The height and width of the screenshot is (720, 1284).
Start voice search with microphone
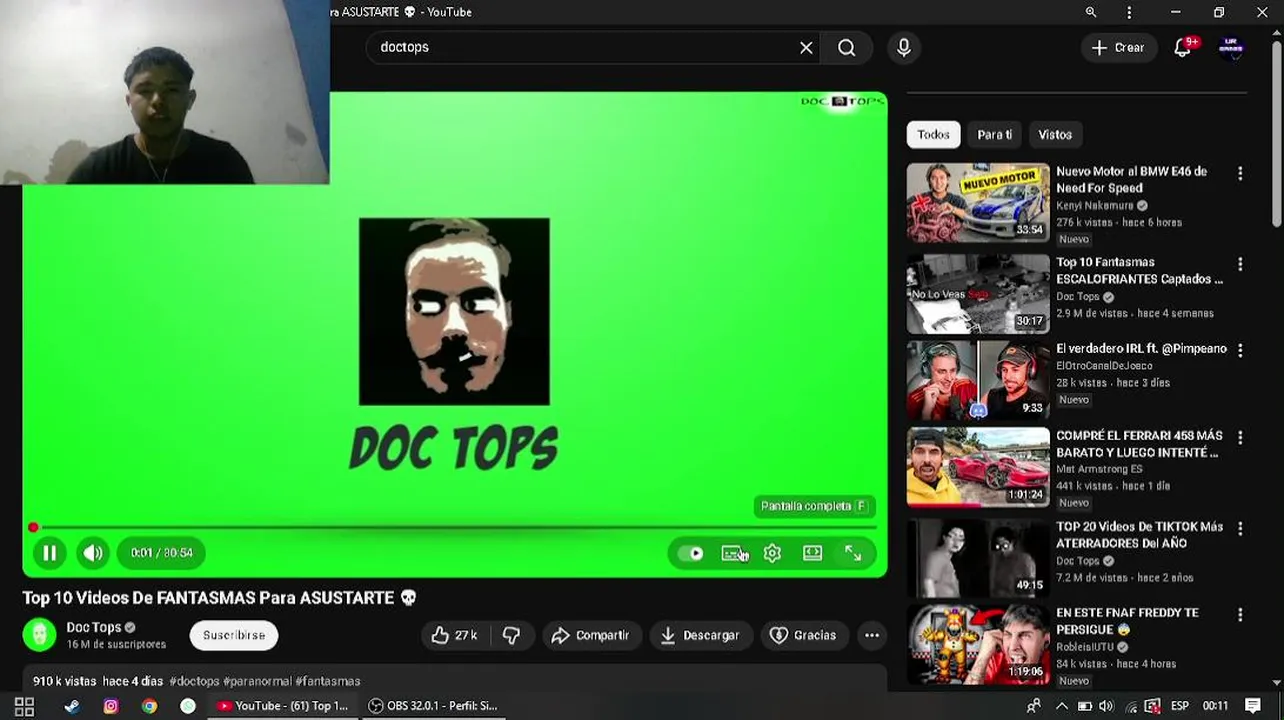tap(904, 47)
